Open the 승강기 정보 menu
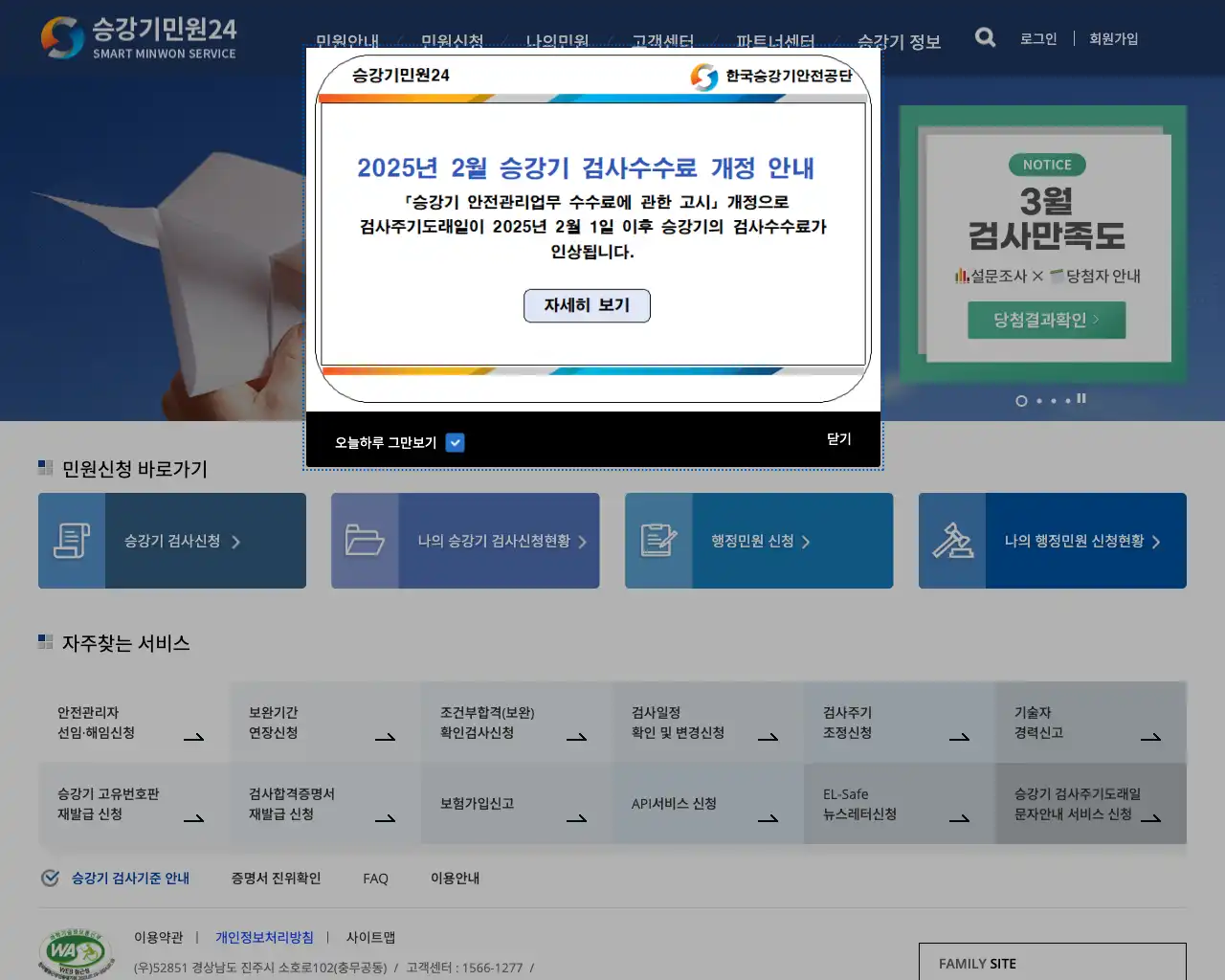Image resolution: width=1225 pixels, height=980 pixels. (x=899, y=41)
